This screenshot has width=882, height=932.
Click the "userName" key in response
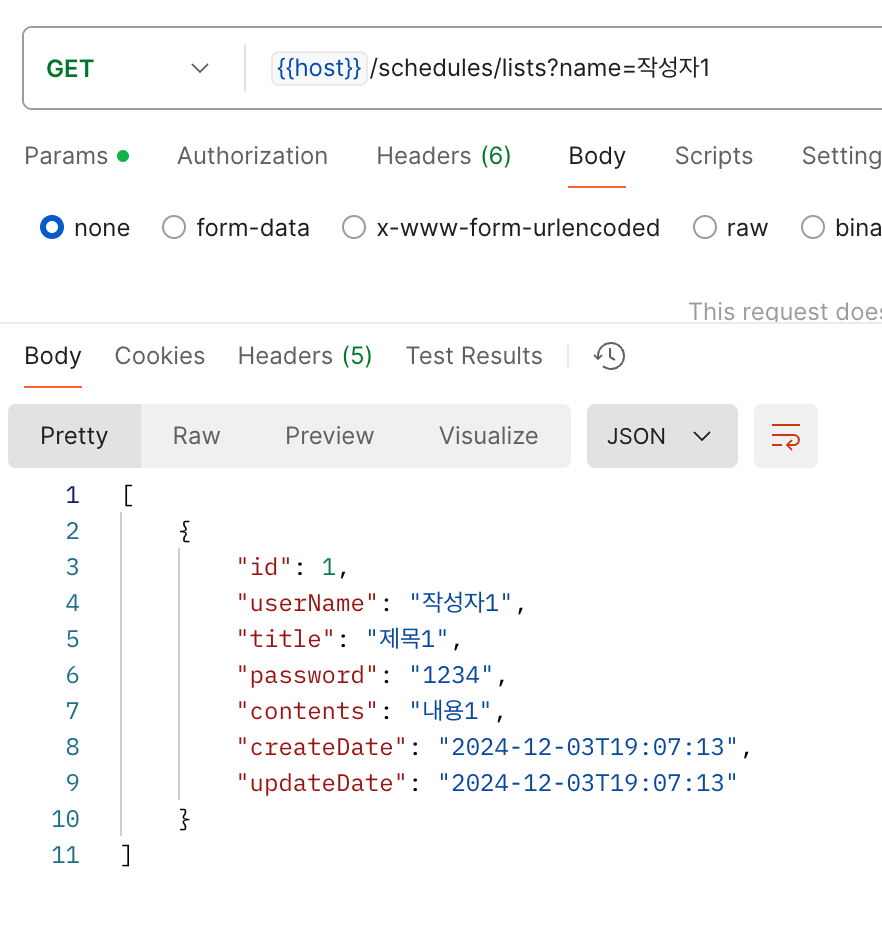307,603
